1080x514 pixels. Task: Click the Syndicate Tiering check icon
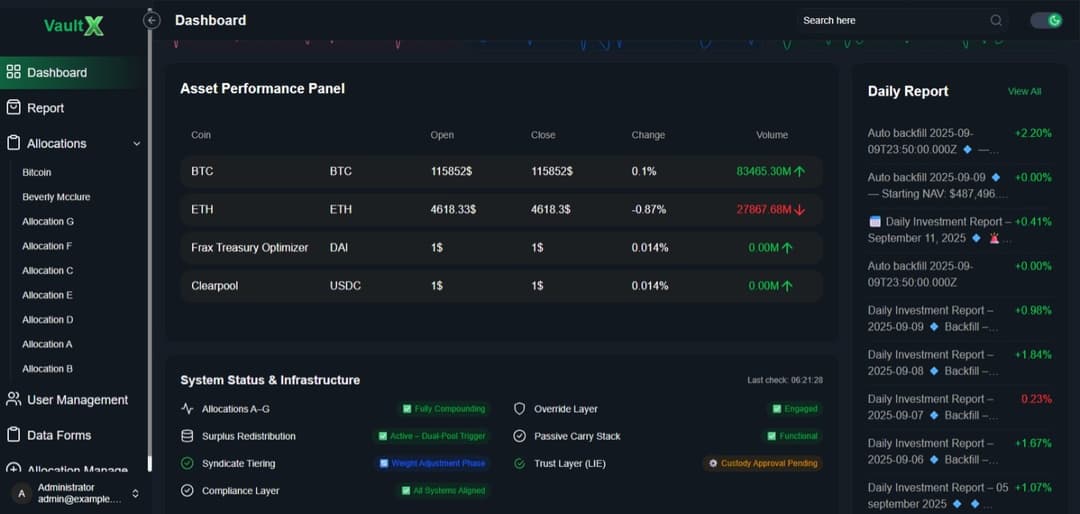(187, 464)
